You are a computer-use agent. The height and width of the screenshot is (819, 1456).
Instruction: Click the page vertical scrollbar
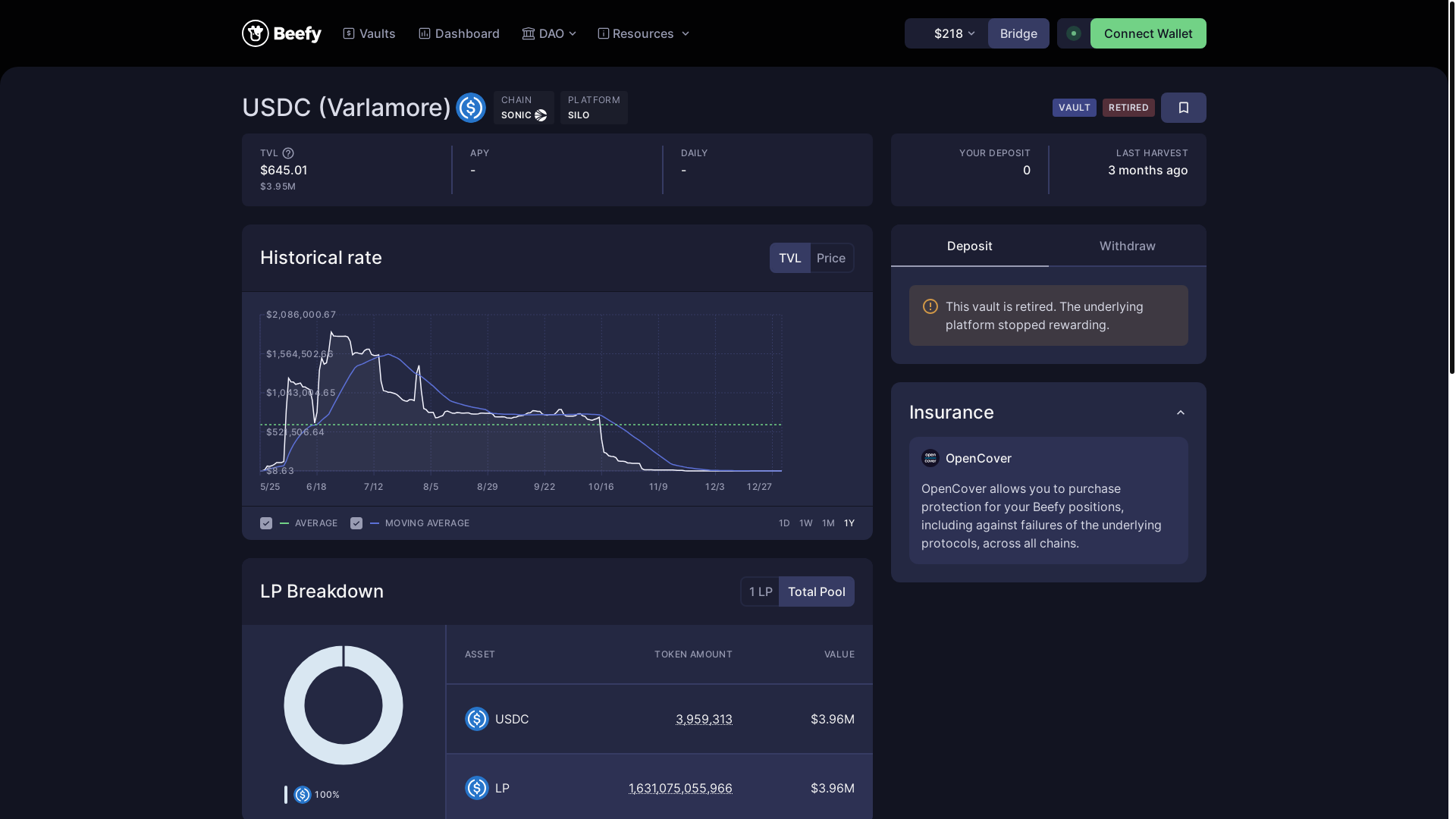click(x=1451, y=190)
